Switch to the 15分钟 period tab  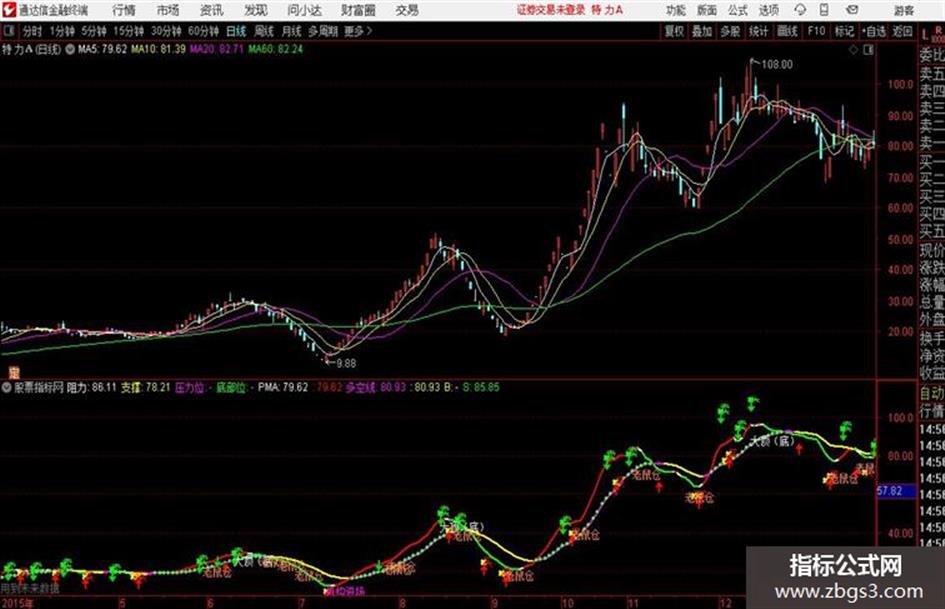coord(128,31)
